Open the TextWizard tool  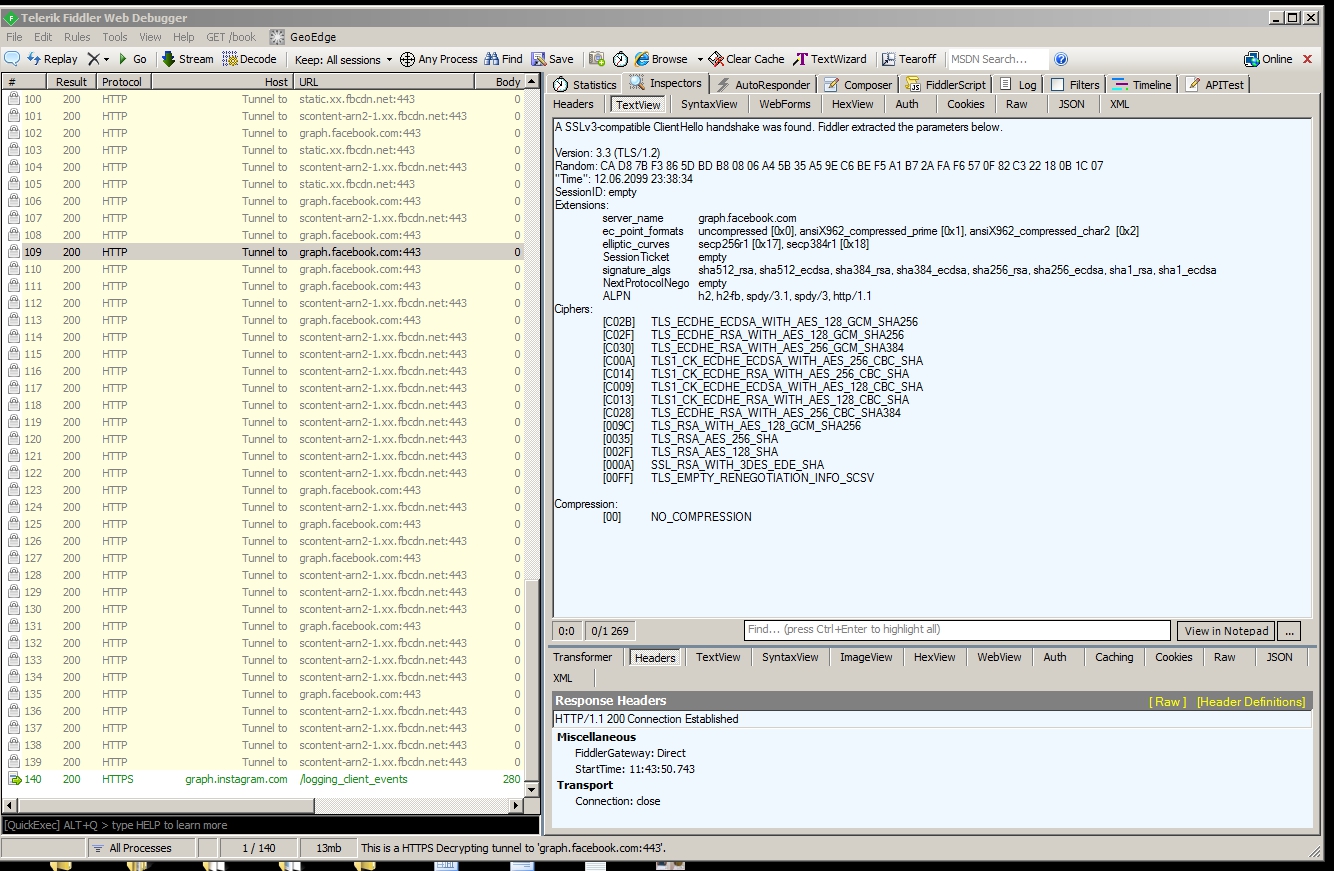coord(830,59)
